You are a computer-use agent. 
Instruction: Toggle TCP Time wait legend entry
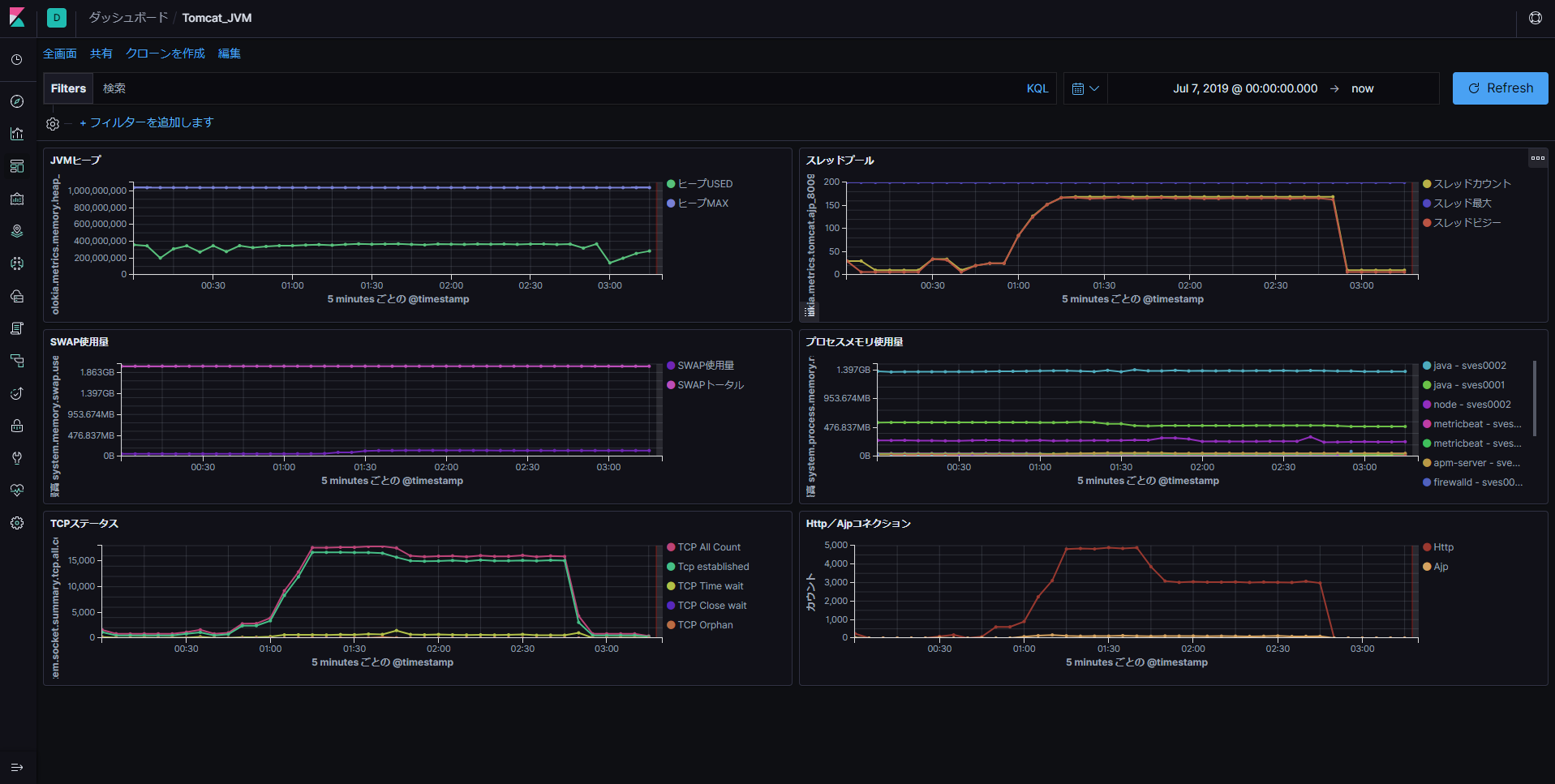[x=710, y=586]
